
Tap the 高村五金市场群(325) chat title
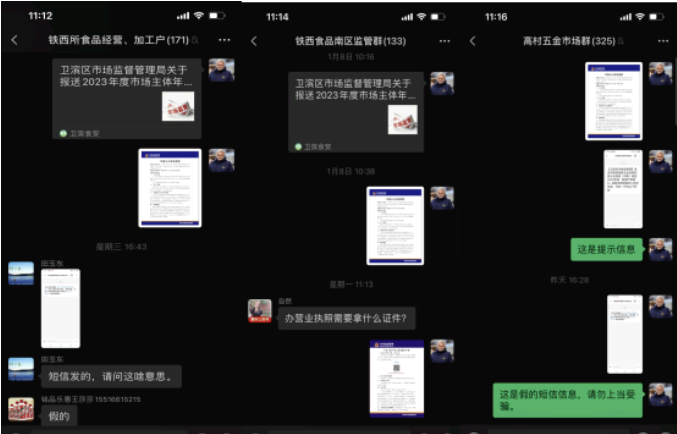(x=566, y=41)
